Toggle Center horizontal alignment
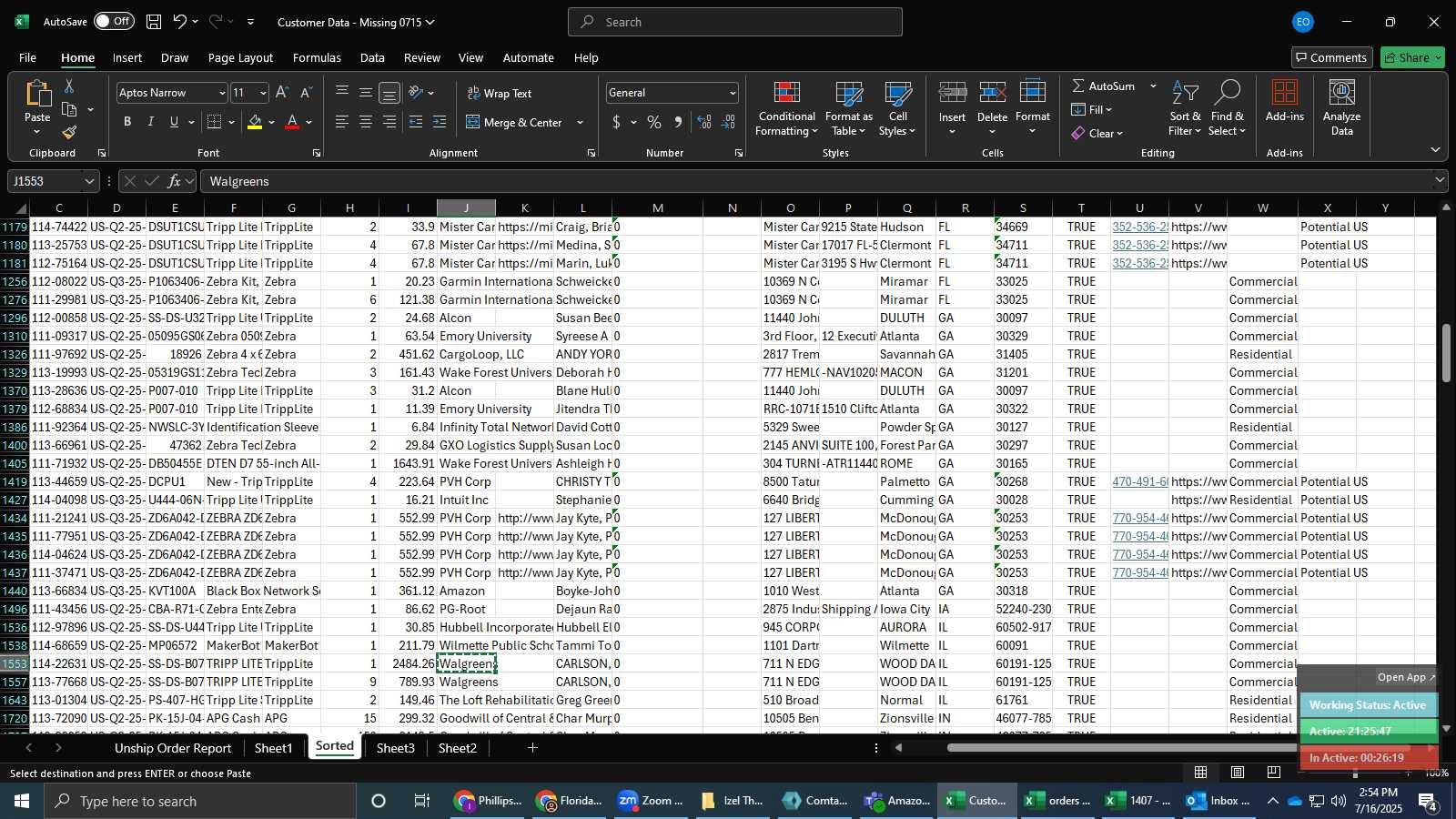 click(x=366, y=122)
